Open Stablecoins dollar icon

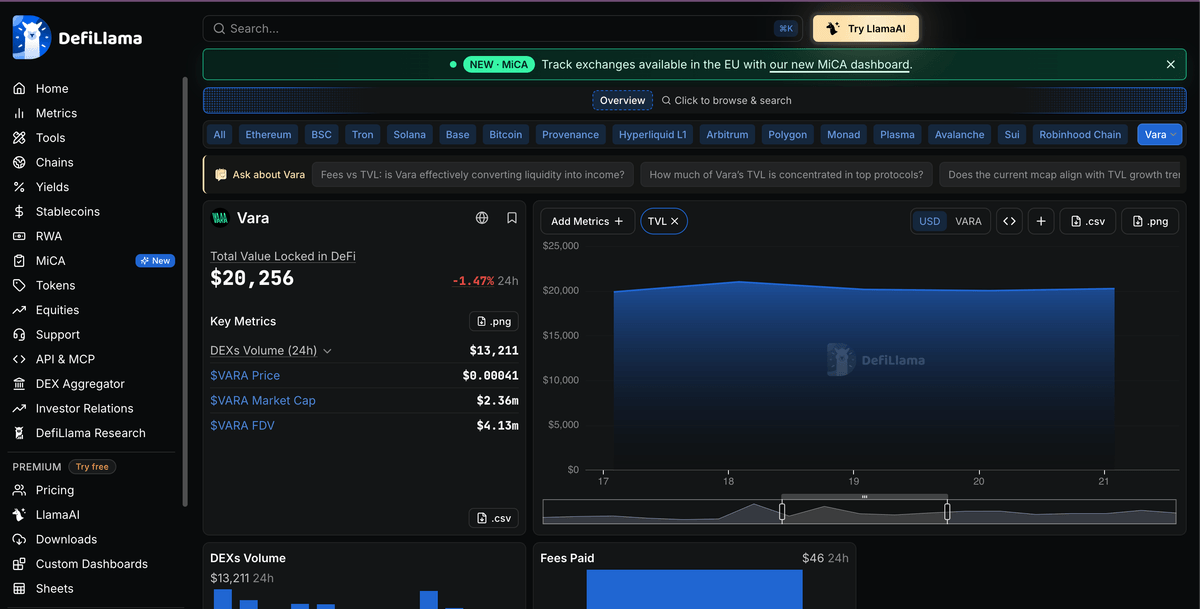tap(19, 211)
